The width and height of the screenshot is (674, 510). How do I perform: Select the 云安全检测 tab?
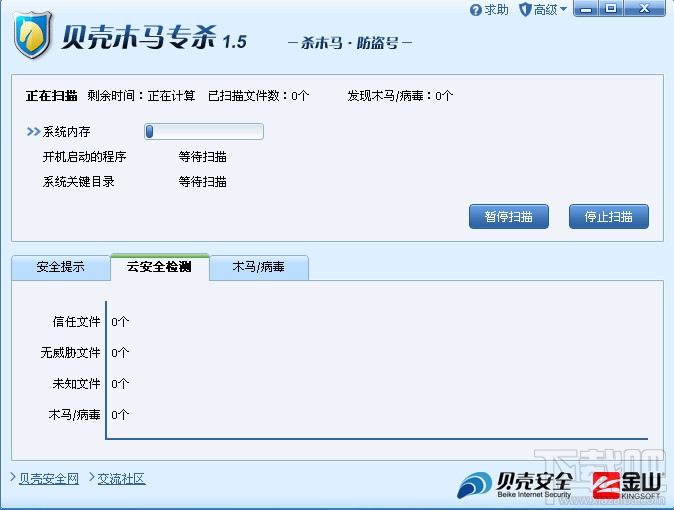point(159,267)
